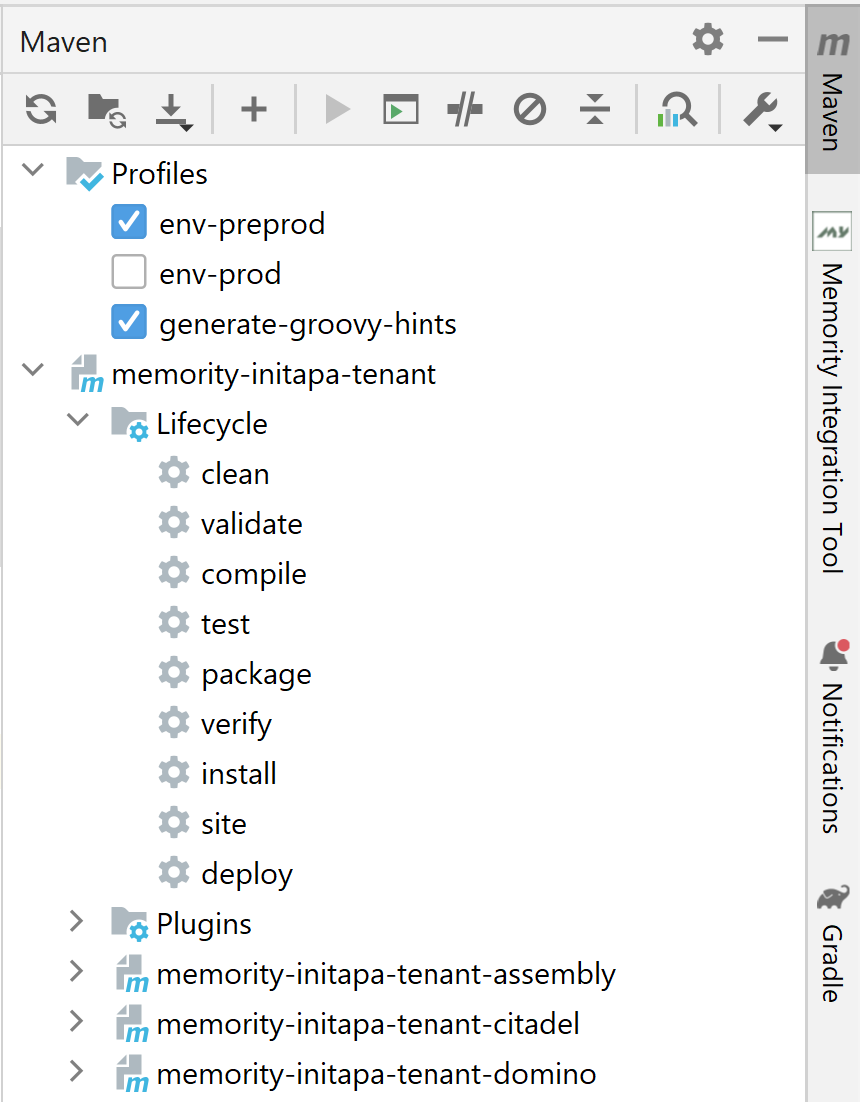Open Memority Integration Tool side tab
The height and width of the screenshot is (1102, 860).
pos(832,392)
